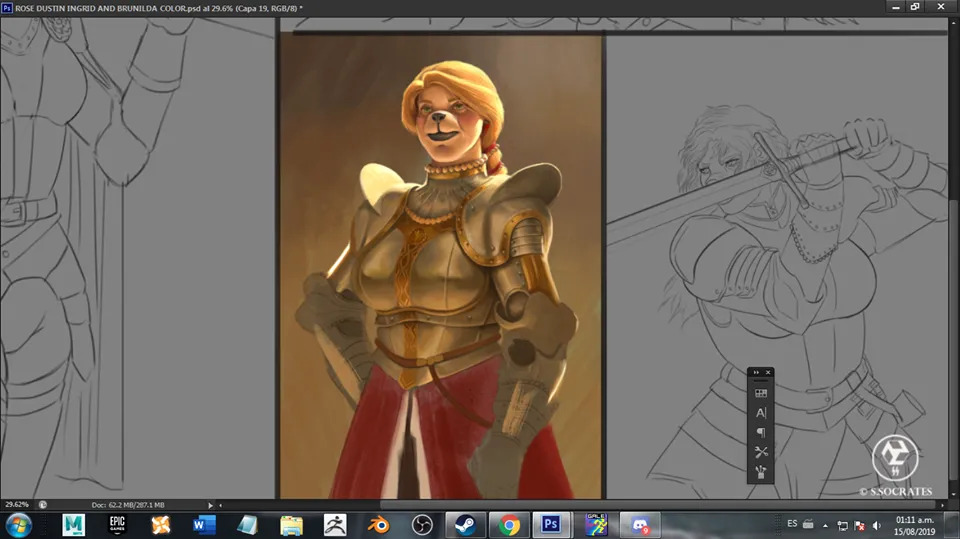The image size is (960, 539).
Task: Switch to Photoshop taskbar button
Action: 551,525
